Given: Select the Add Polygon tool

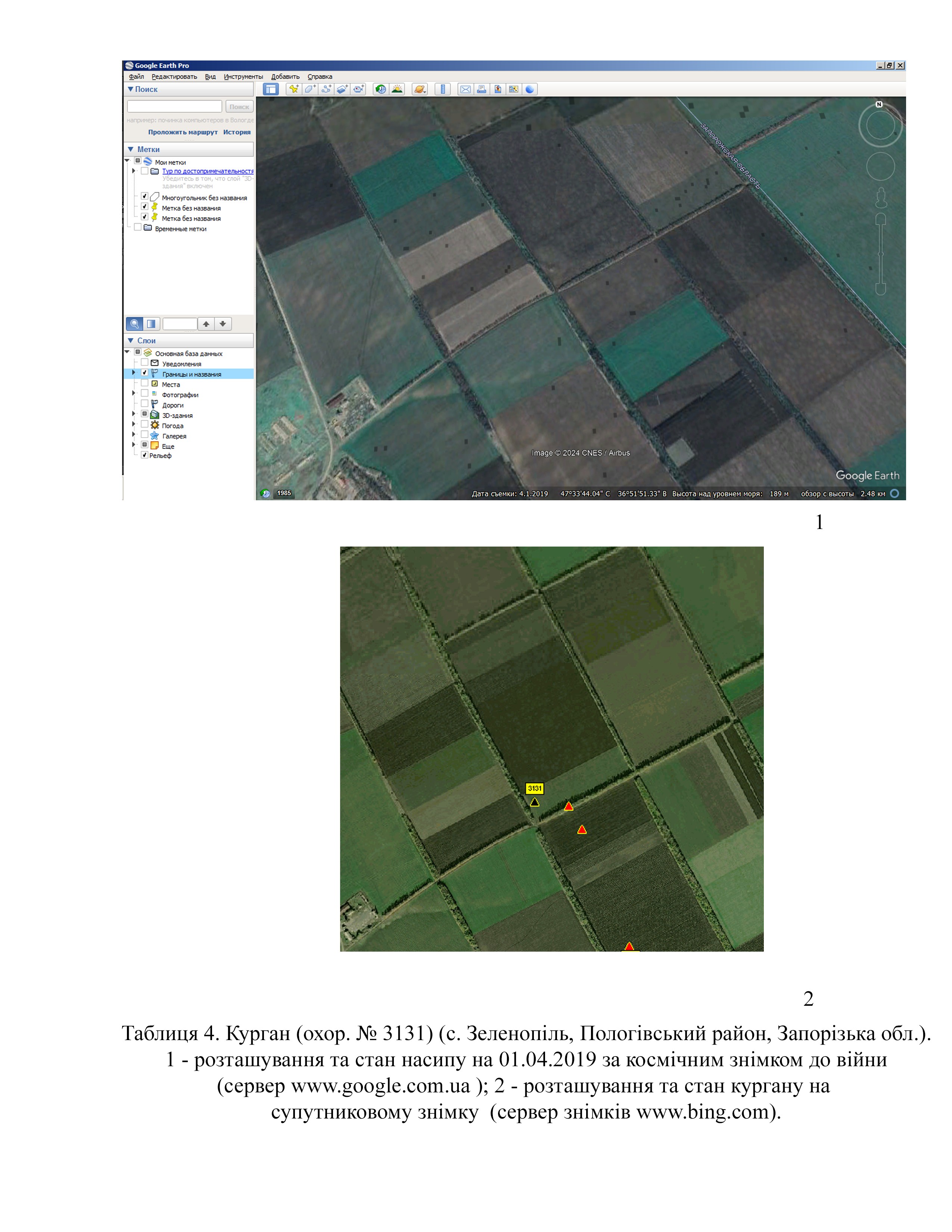Looking at the screenshot, I should 309,89.
